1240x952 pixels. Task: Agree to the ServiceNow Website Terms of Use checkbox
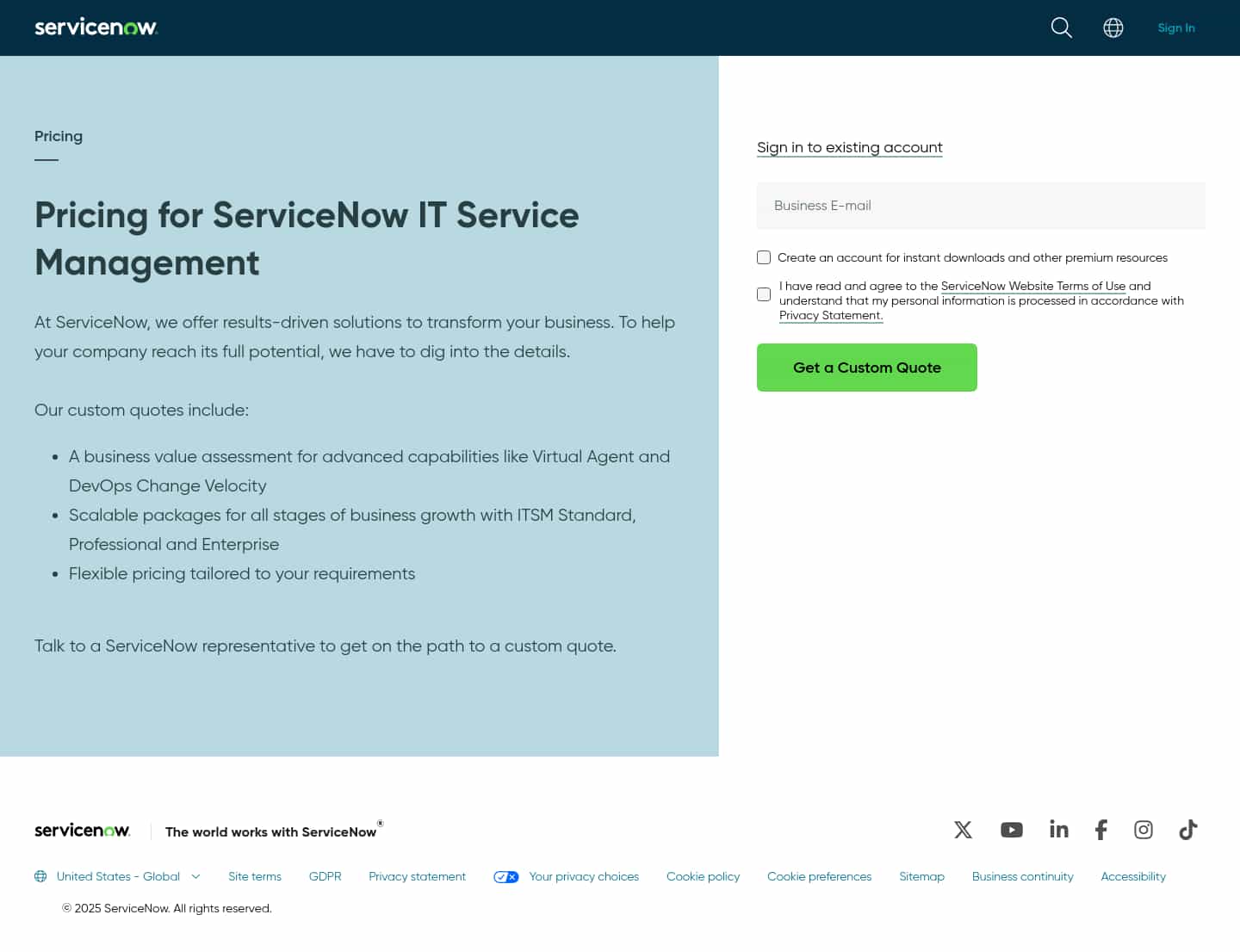click(x=764, y=294)
